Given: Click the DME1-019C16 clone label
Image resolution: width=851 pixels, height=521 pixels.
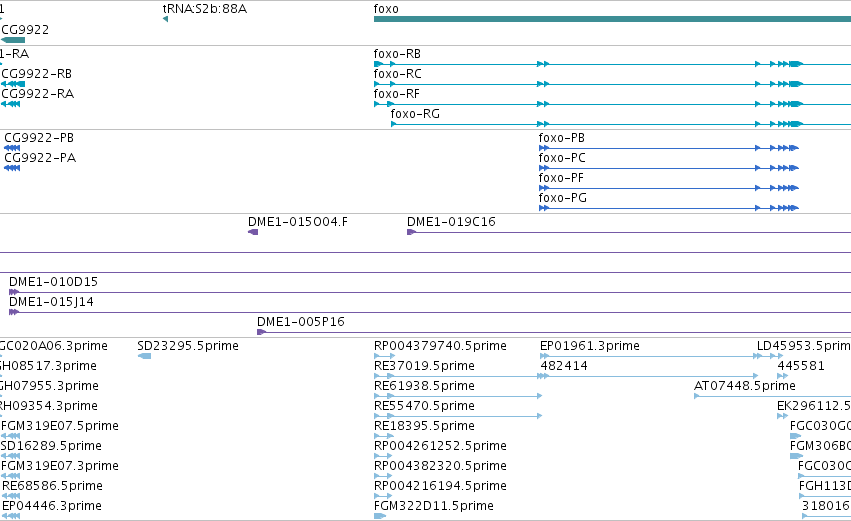Looking at the screenshot, I should [x=451, y=221].
